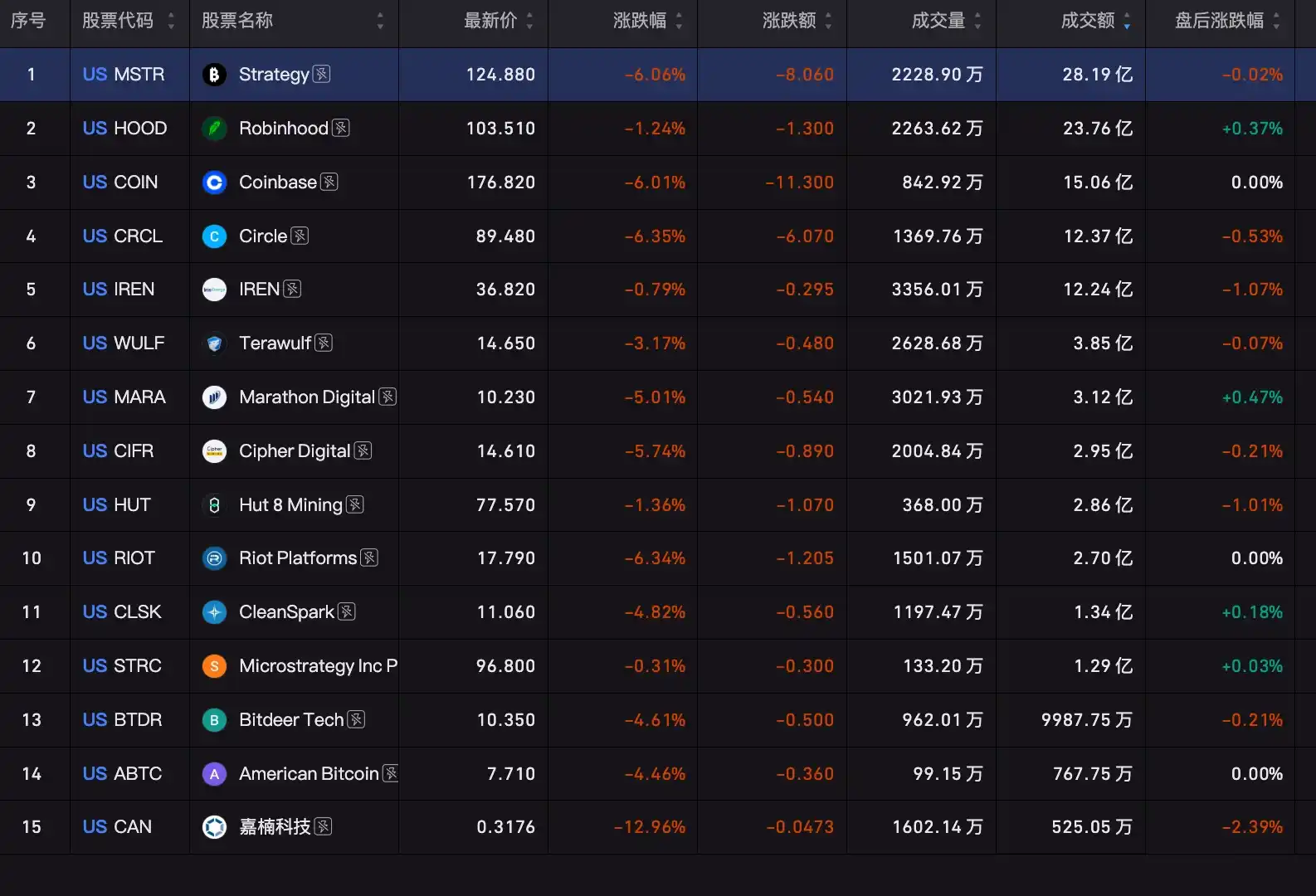Click the badge icon beside Bitdeer Tech

pos(356,719)
